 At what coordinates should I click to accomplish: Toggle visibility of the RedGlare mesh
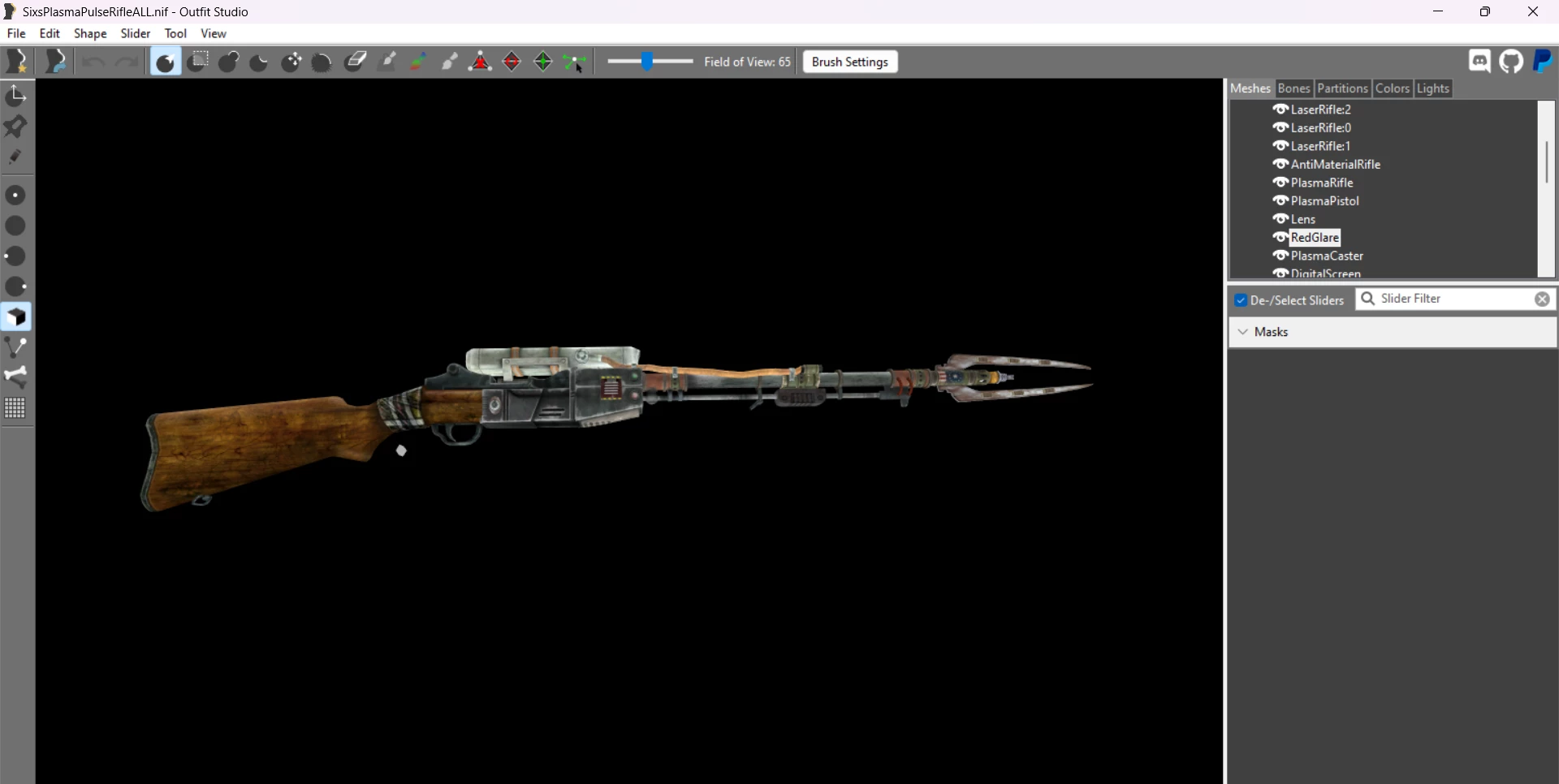click(1280, 238)
